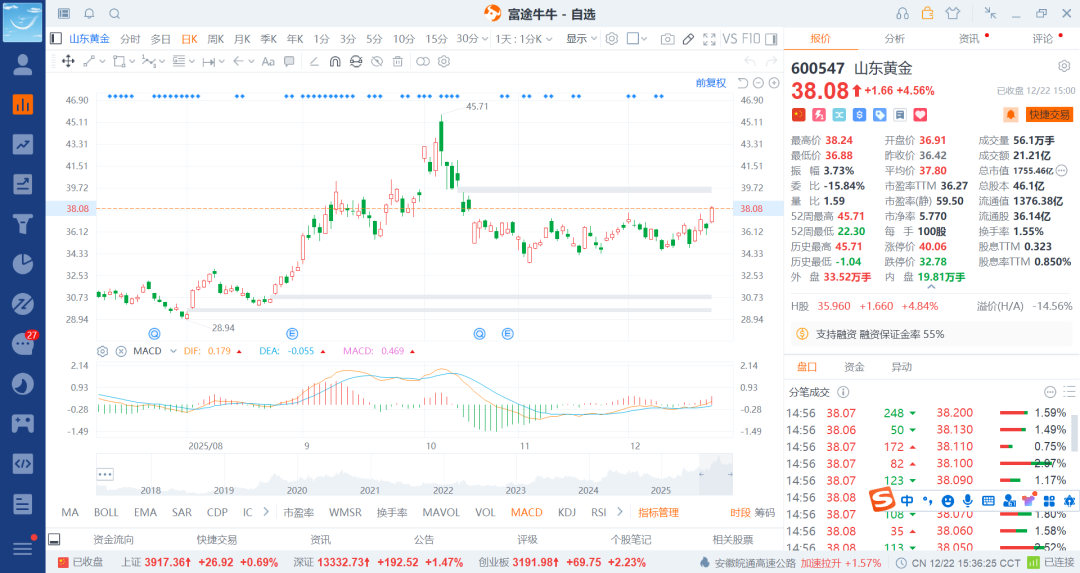Switch to the 资金 tab
This screenshot has width=1080, height=573.
[854, 367]
